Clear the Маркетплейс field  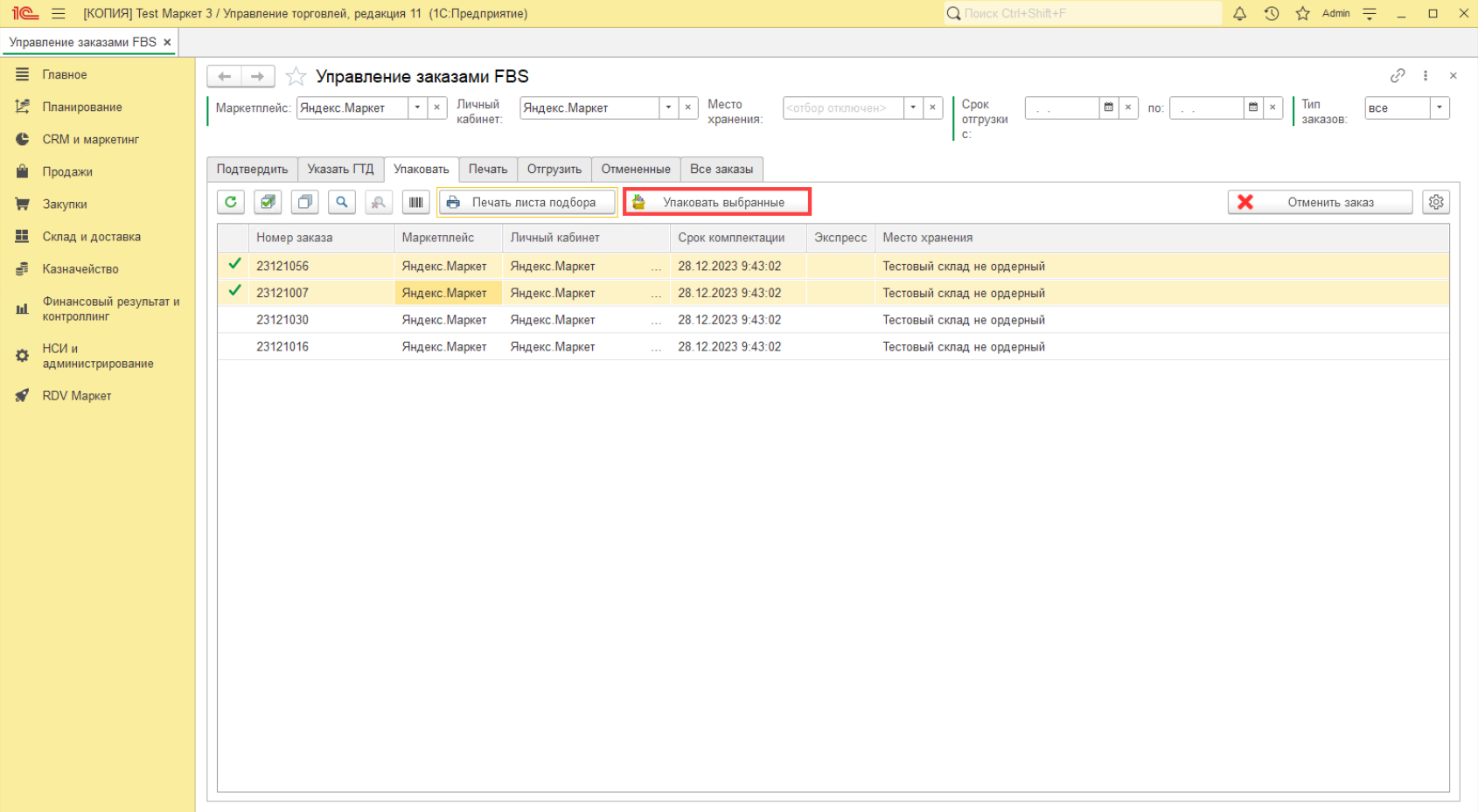coord(437,108)
